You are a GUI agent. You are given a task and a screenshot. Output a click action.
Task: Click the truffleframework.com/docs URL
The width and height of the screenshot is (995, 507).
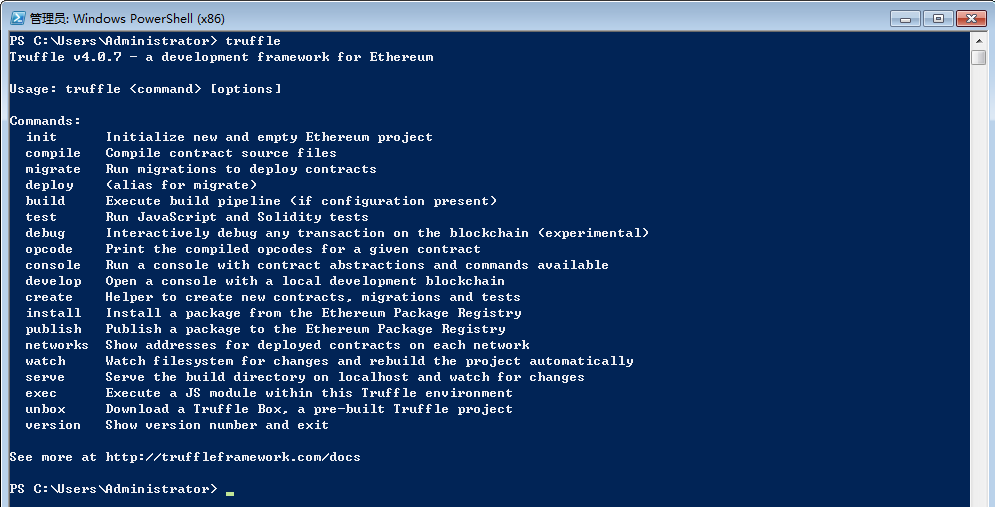point(233,457)
